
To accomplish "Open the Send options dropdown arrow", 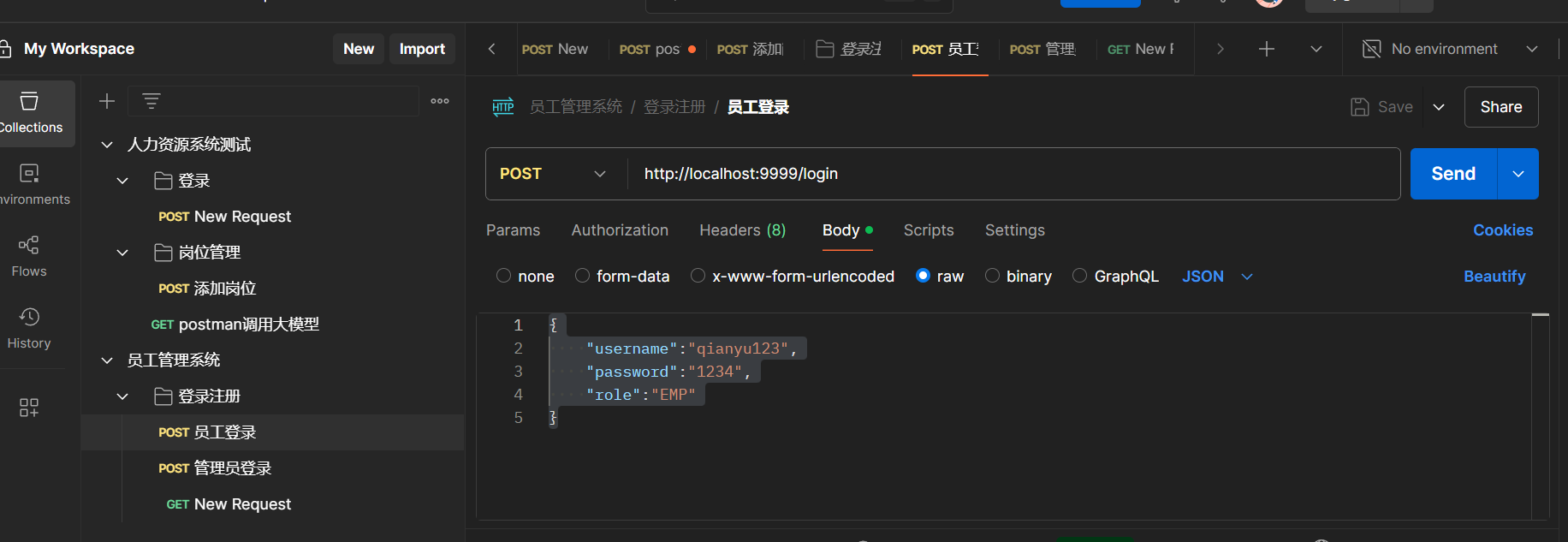I will pos(1518,174).
